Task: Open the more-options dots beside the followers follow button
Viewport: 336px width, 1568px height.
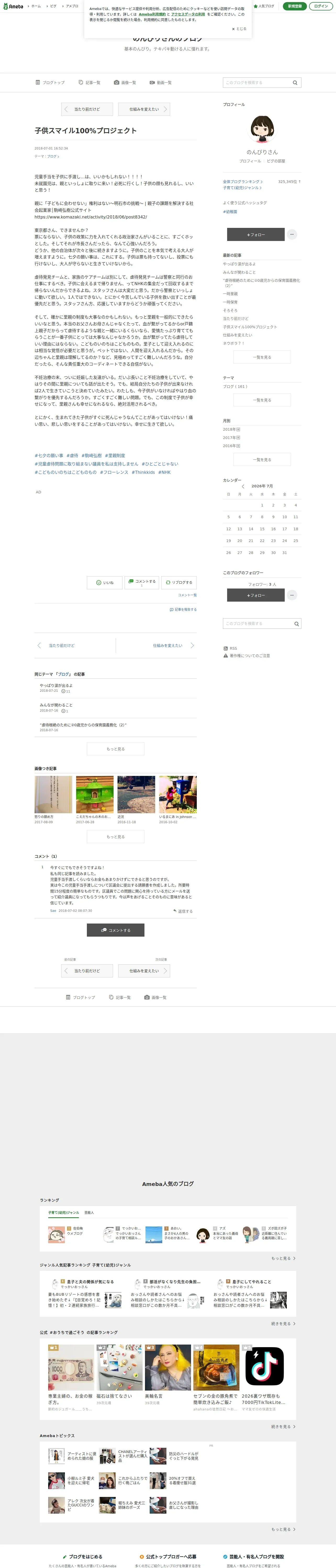Action: pyautogui.click(x=292, y=595)
